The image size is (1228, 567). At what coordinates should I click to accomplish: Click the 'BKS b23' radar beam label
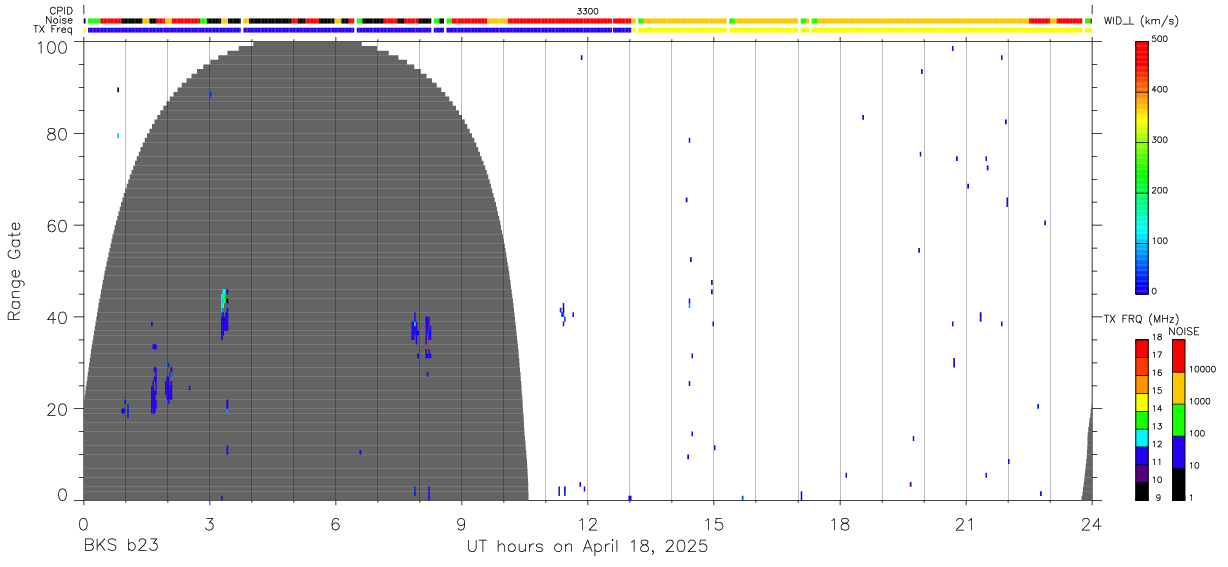click(121, 547)
